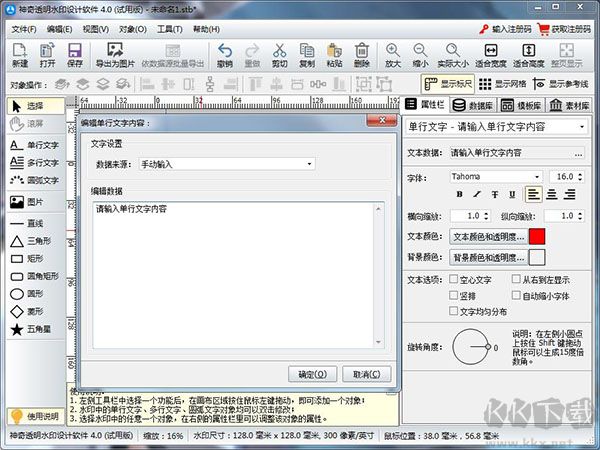Click the red text color swatch

pyautogui.click(x=537, y=237)
